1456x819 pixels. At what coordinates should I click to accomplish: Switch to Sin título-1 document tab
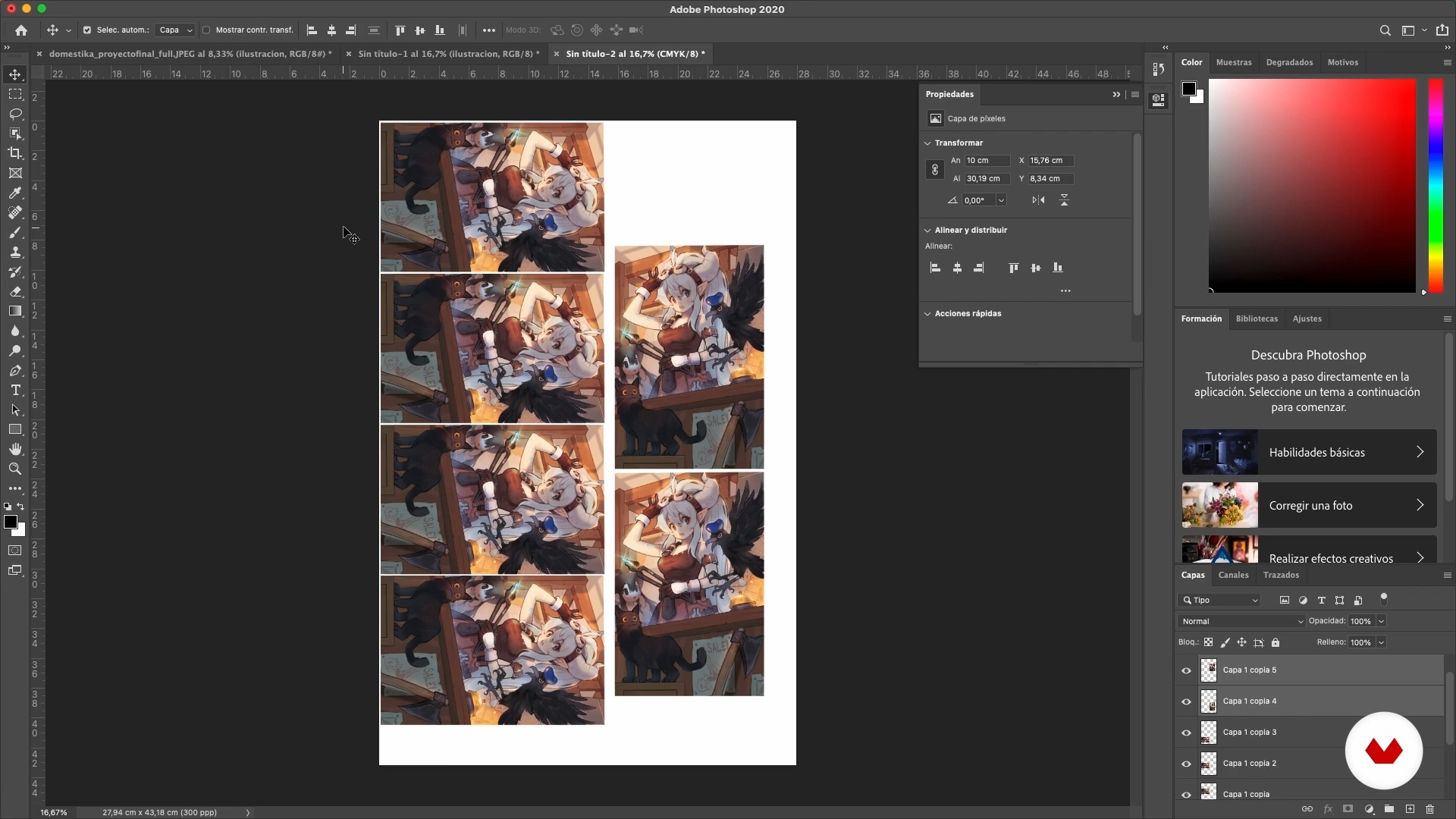tap(449, 54)
